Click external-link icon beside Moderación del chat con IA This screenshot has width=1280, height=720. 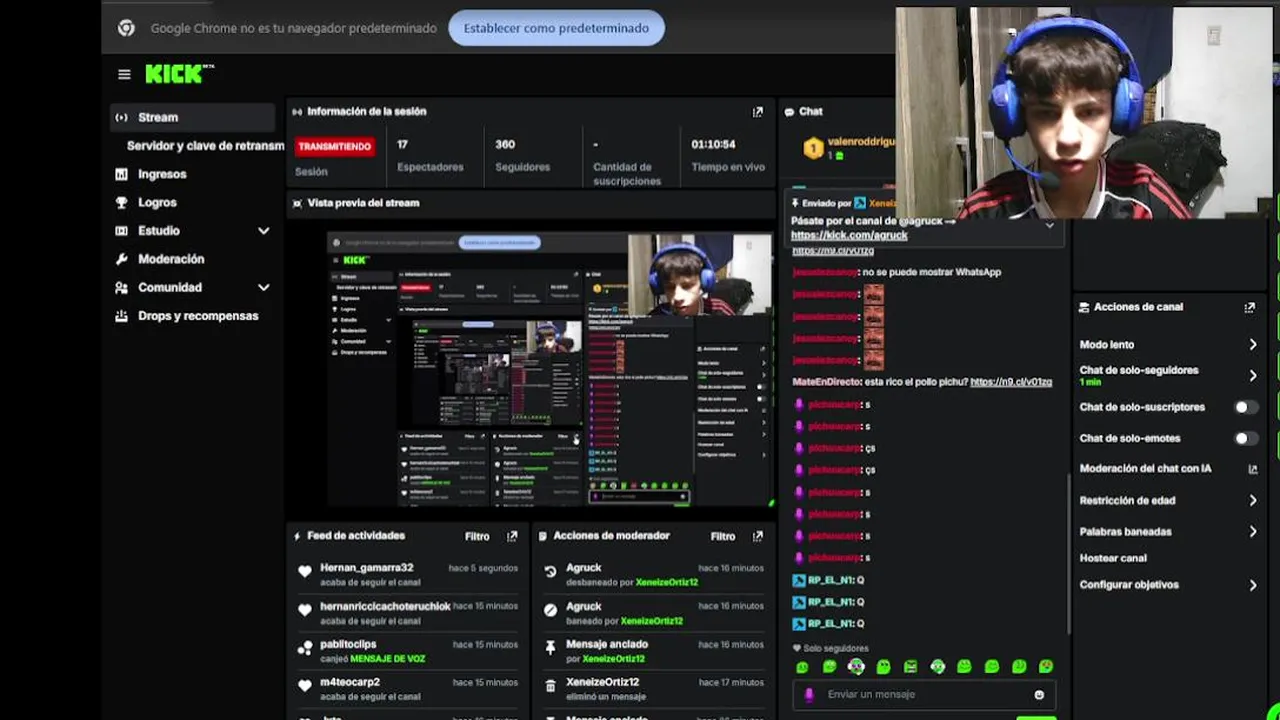[x=1252, y=469]
